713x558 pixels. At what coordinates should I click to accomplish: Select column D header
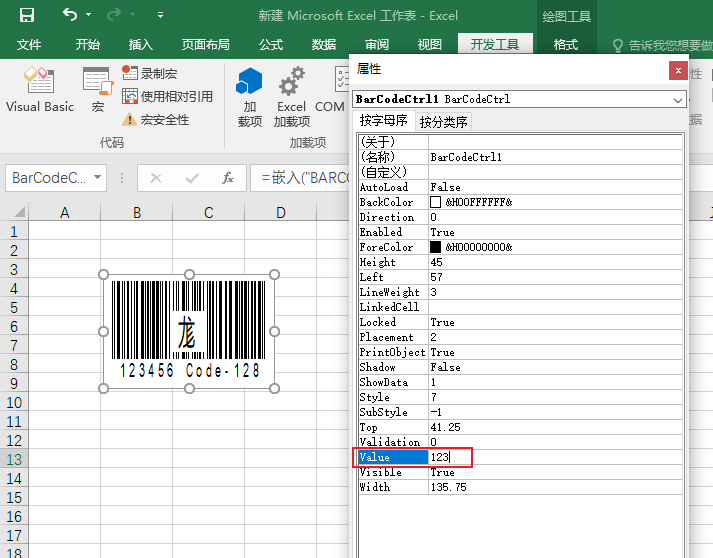click(281, 212)
